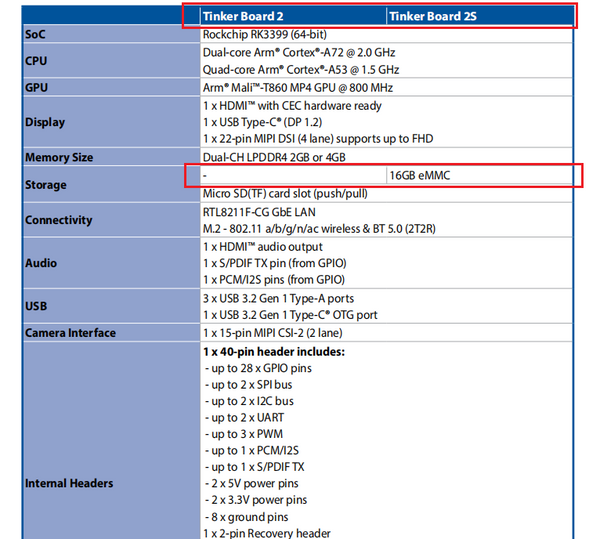600x539 pixels.
Task: Click '1 x 40-pin header includes:' heading
Action: [274, 352]
